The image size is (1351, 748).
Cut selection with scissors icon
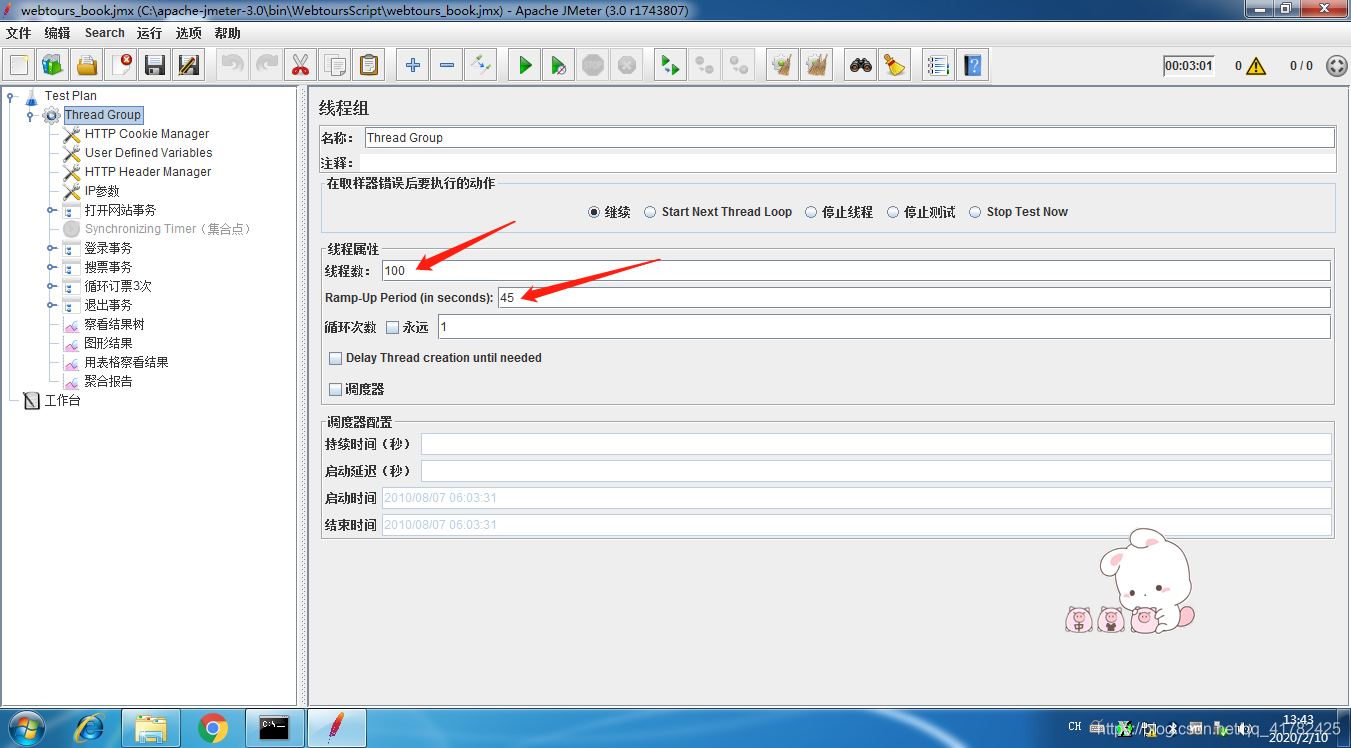tap(300, 66)
